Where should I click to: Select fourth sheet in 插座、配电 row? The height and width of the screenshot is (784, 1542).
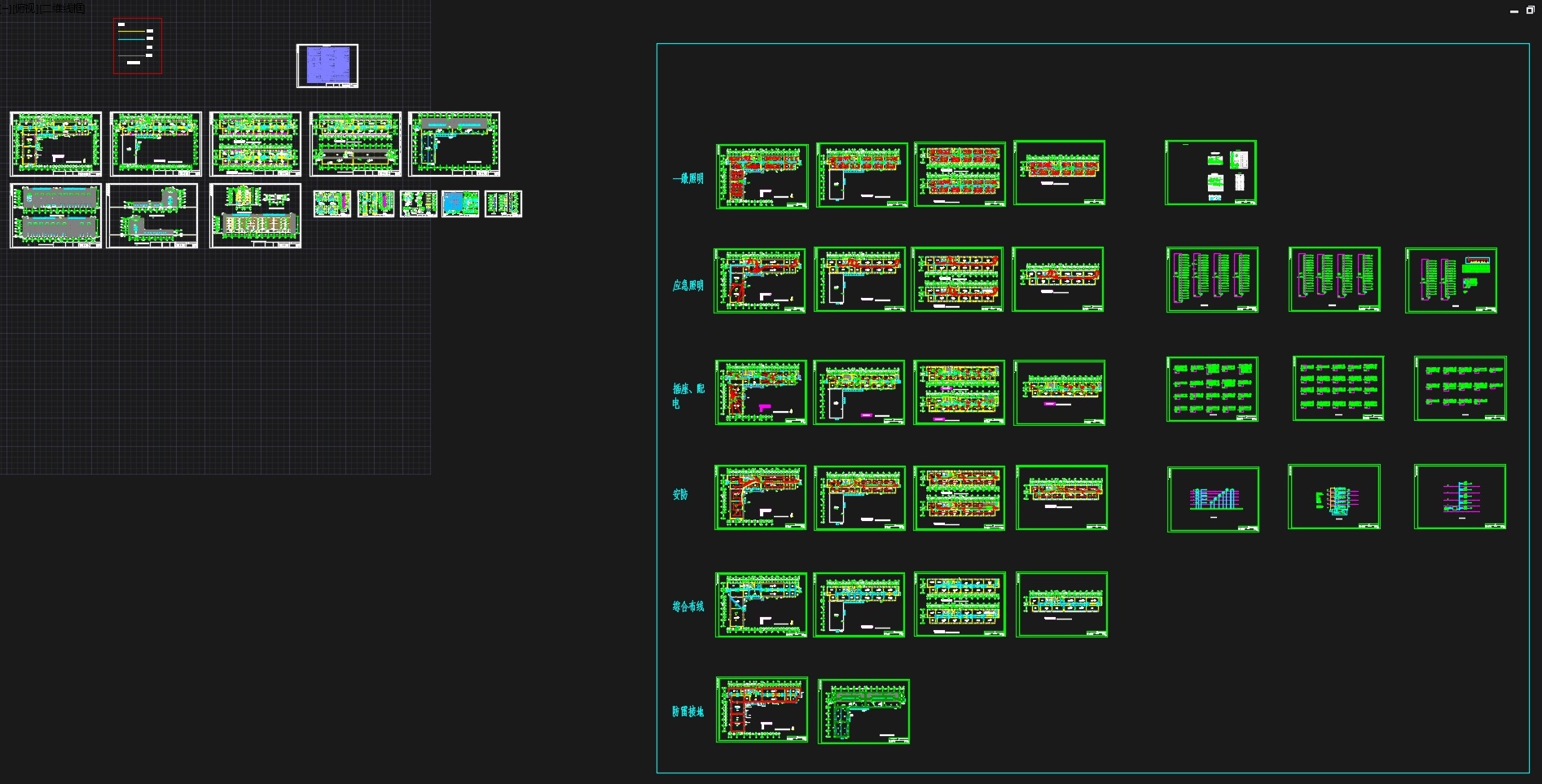click(x=1060, y=392)
